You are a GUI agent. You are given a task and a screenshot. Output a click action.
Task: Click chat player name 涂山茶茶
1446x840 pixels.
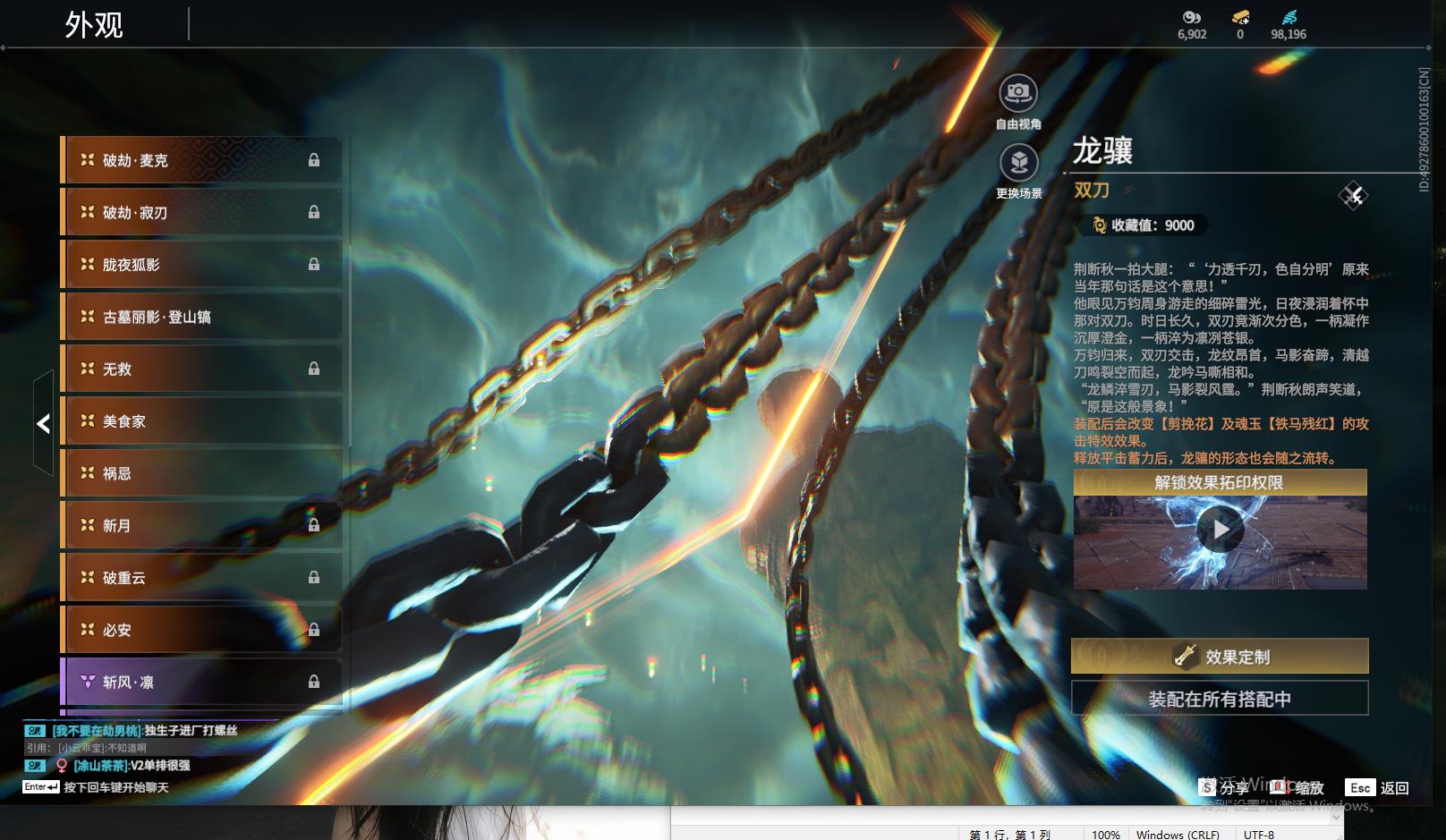tap(101, 766)
